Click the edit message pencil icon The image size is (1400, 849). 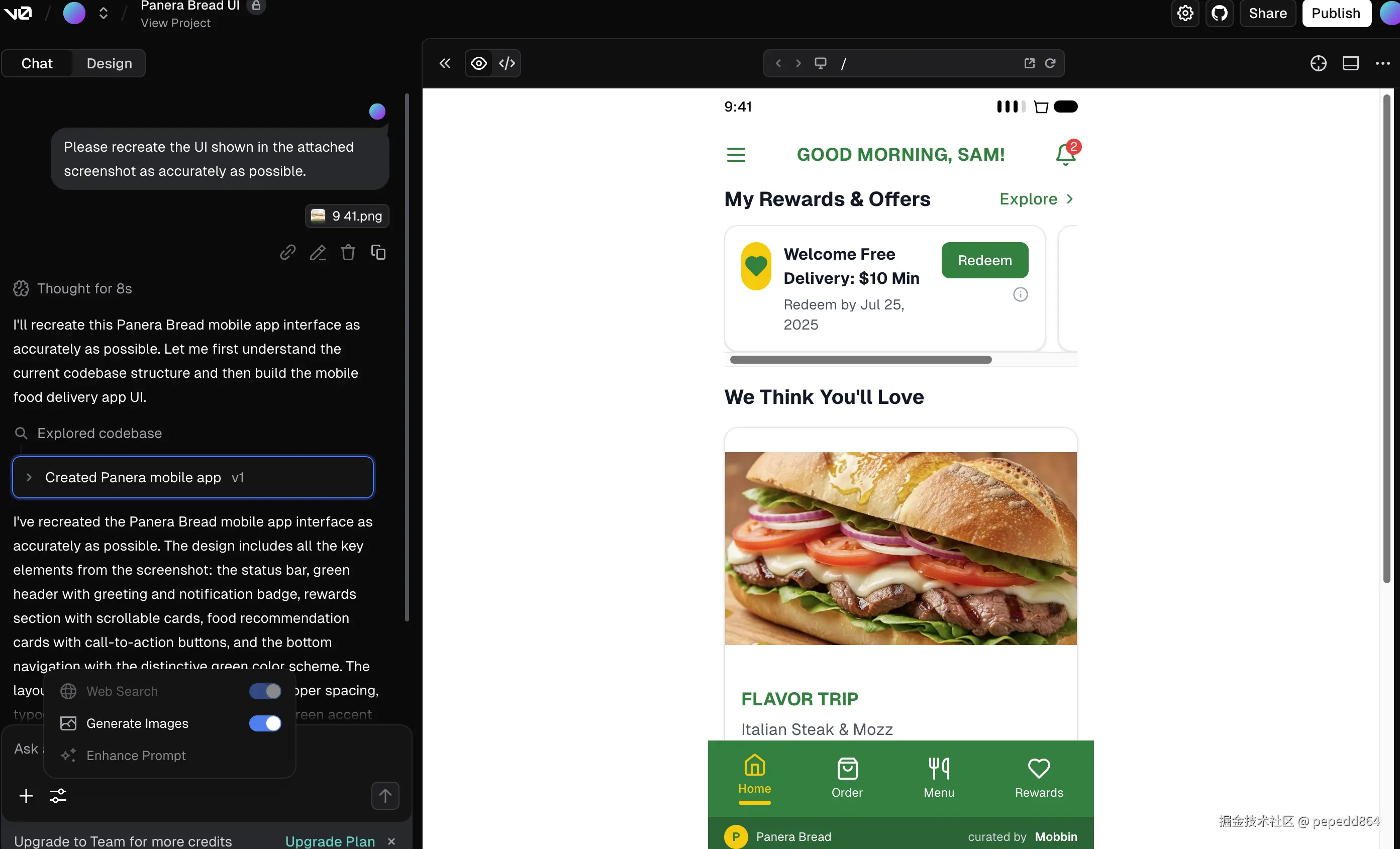[318, 252]
